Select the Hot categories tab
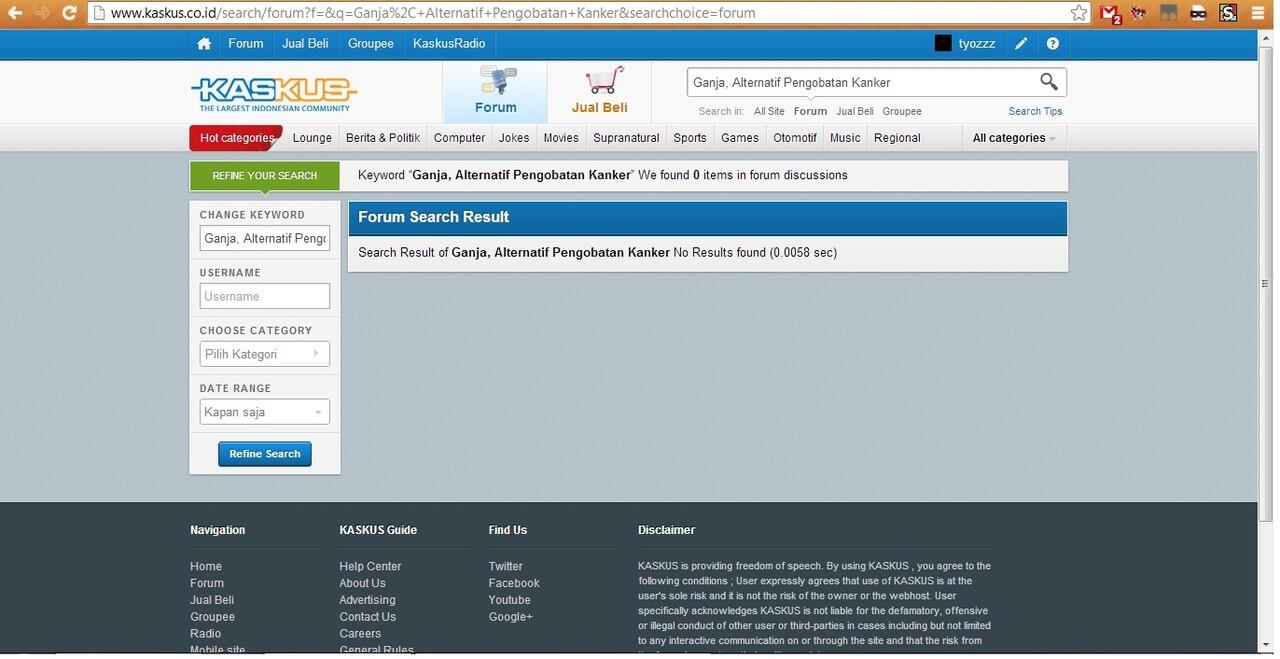Viewport: 1280px width, 659px height. coord(236,138)
